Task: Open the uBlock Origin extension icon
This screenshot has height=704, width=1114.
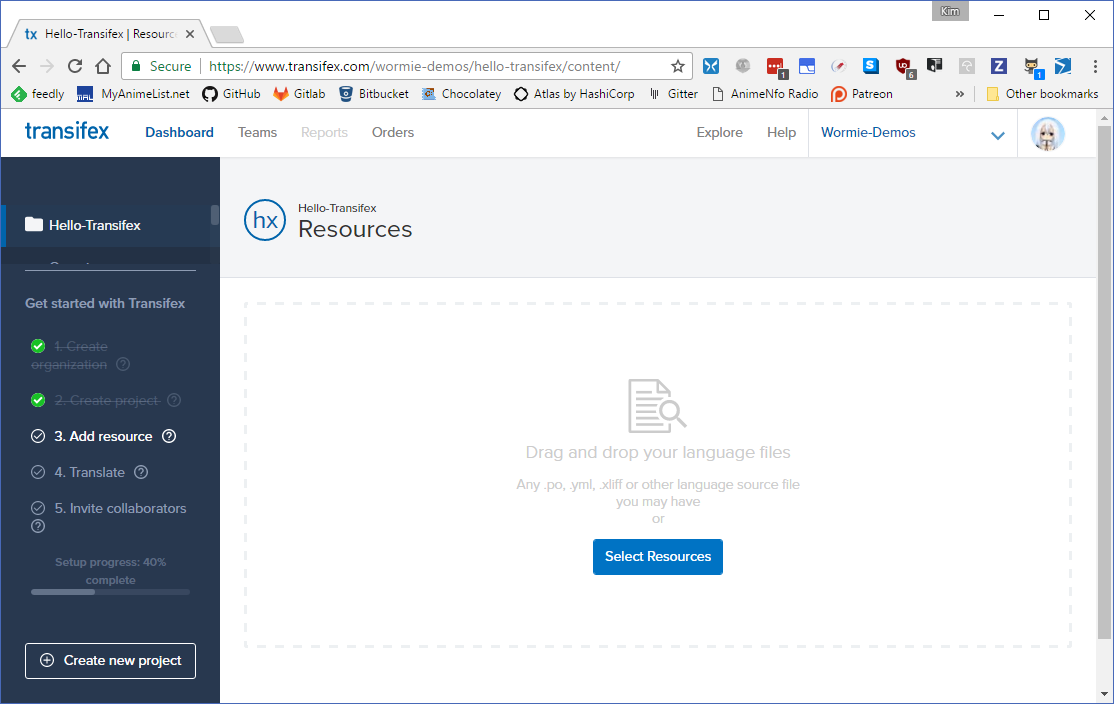Action: point(904,67)
